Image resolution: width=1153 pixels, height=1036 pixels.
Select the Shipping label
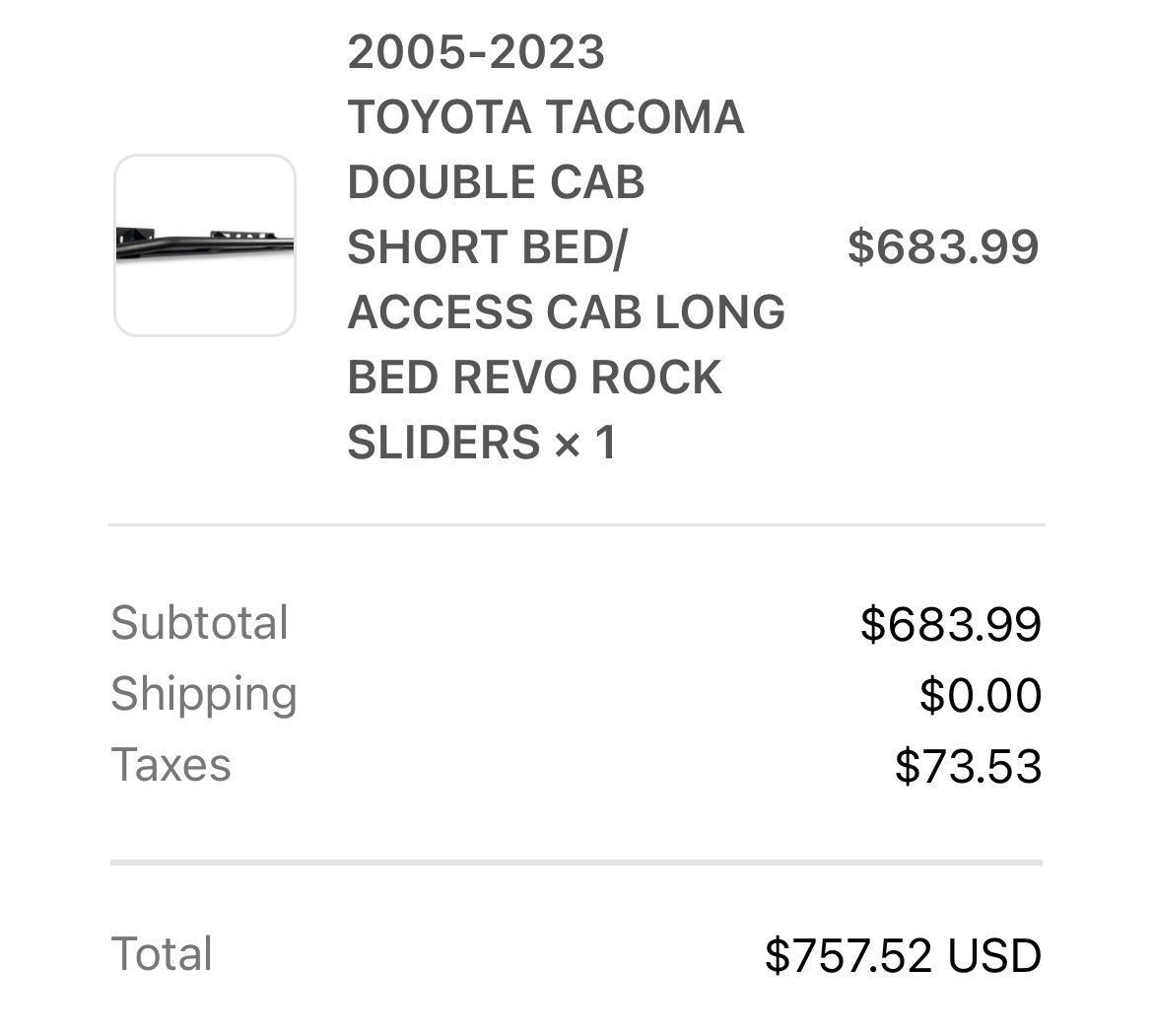[x=204, y=696]
